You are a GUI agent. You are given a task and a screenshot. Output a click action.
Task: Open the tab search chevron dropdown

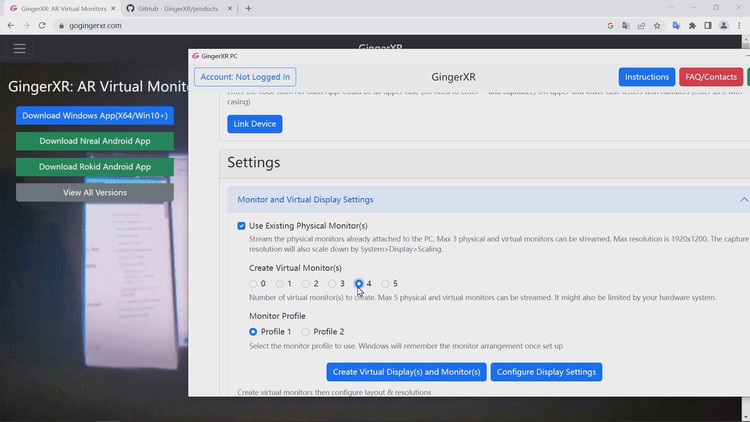(672, 8)
